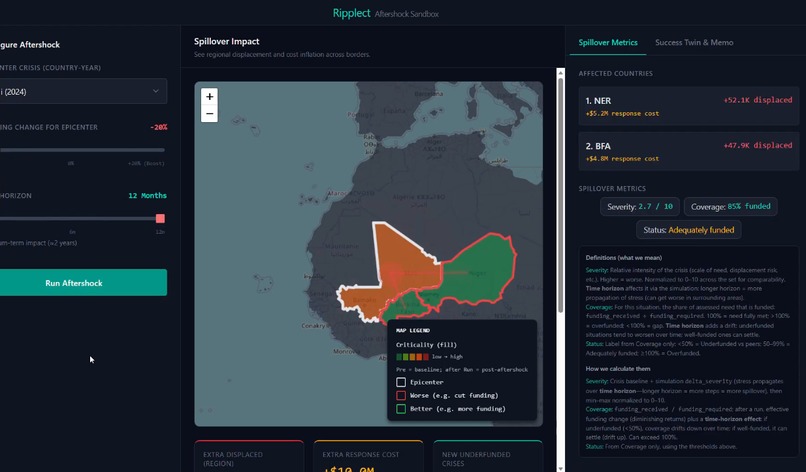This screenshot has height=472, width=806.
Task: Click the green Burkina Faso region on map
Action: [x=406, y=307]
